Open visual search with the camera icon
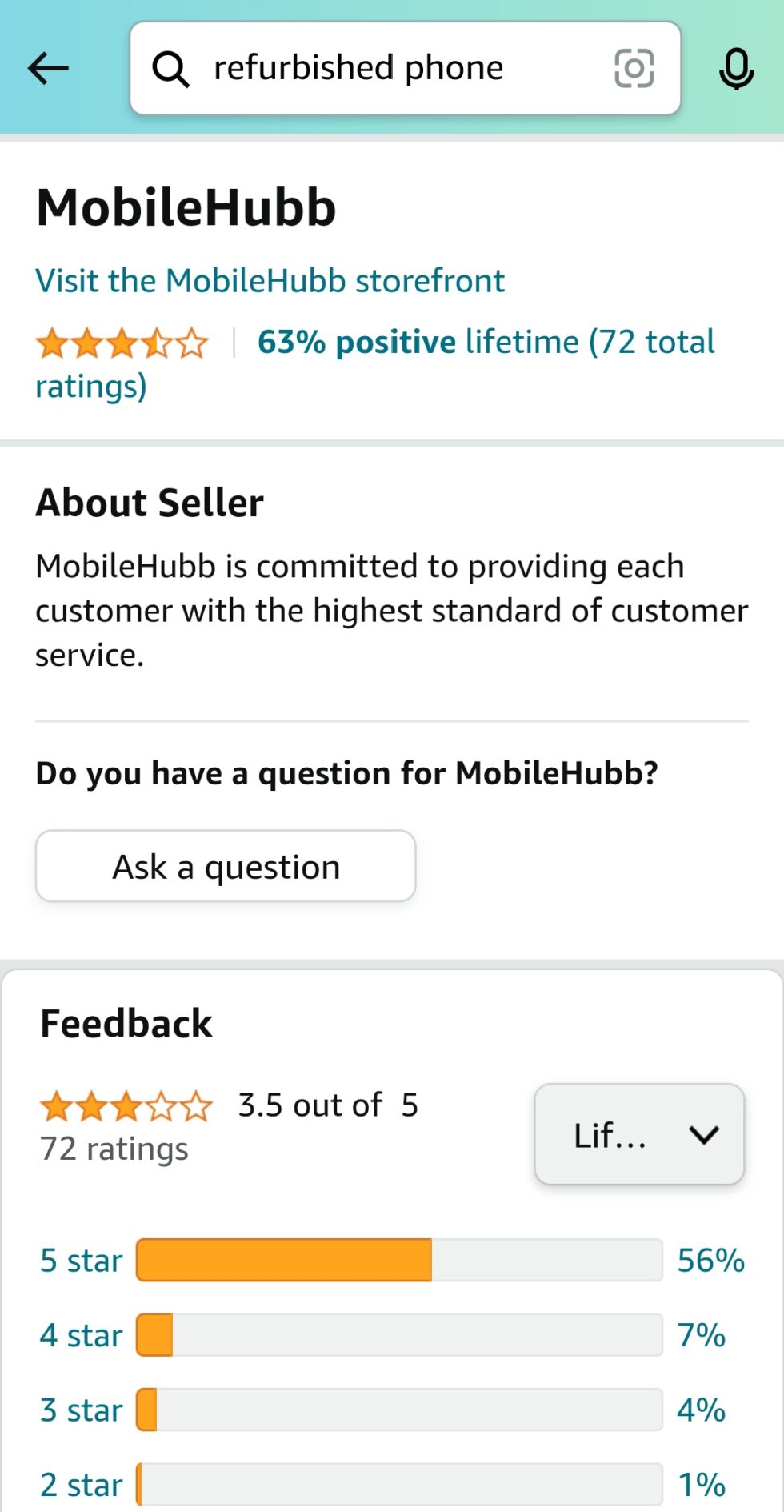The height and width of the screenshot is (1512, 784). click(x=634, y=68)
